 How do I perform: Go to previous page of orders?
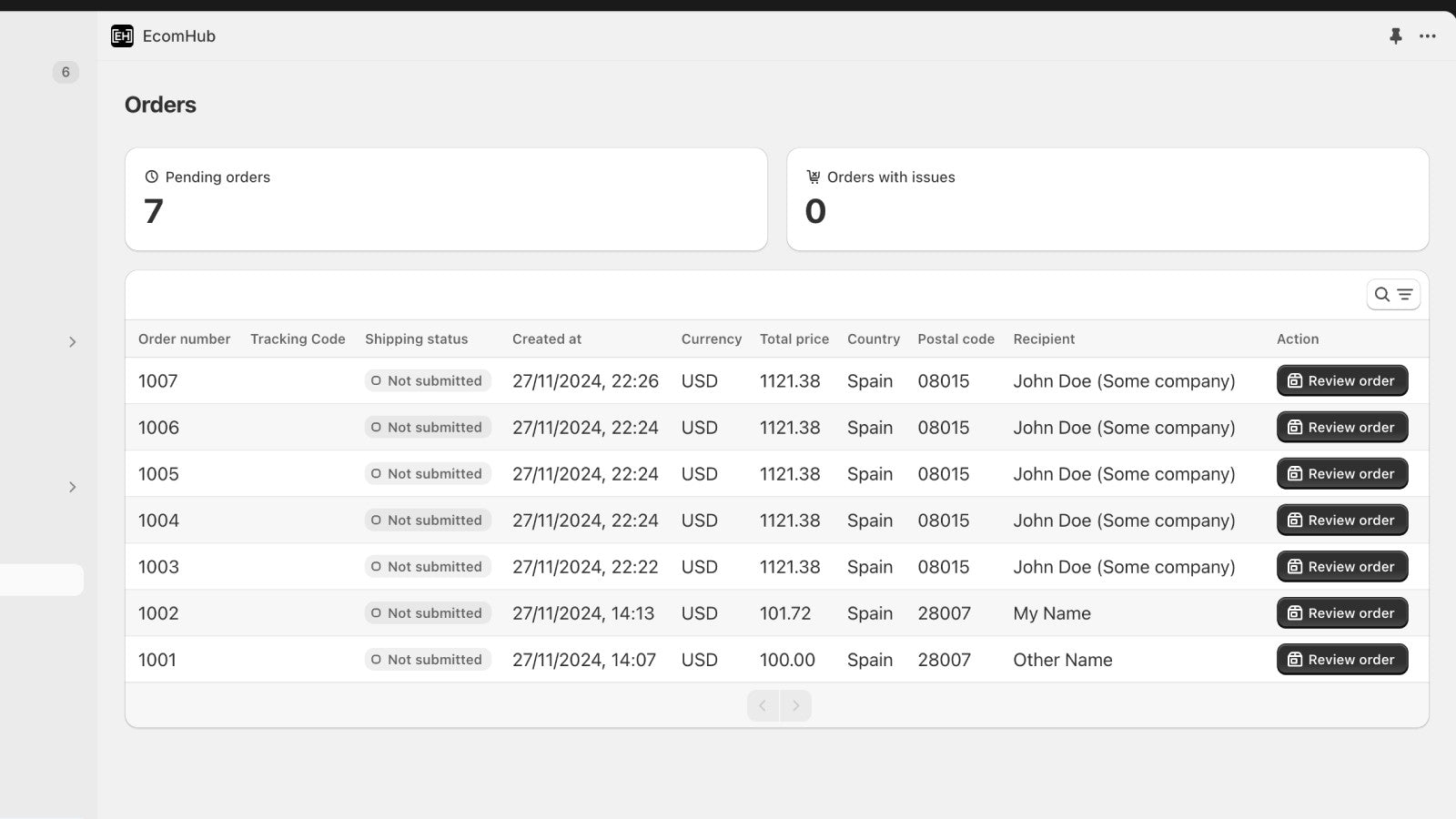(763, 706)
